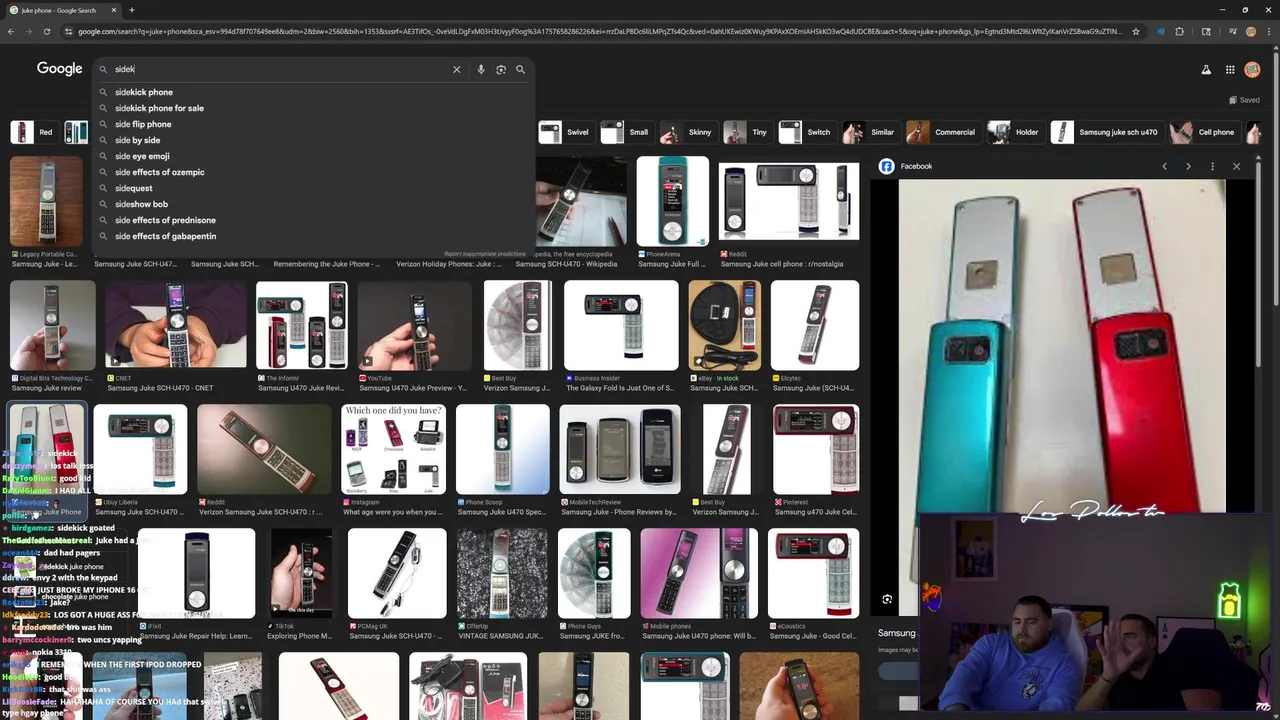The image size is (1280, 720).
Task: Select suggestion 'sidekick phone for sale'
Action: pos(313,108)
